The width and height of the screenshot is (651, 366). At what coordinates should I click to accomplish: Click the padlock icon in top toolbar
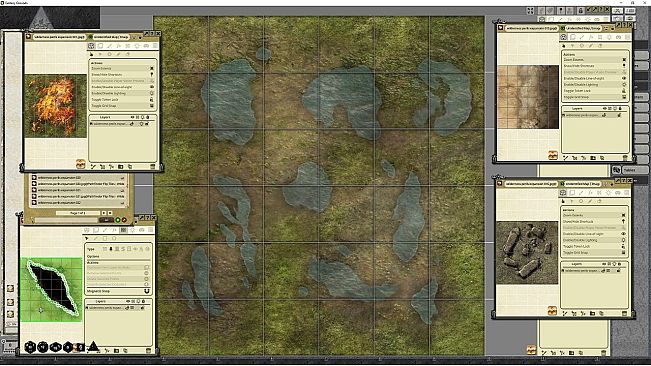pyautogui.click(x=580, y=11)
